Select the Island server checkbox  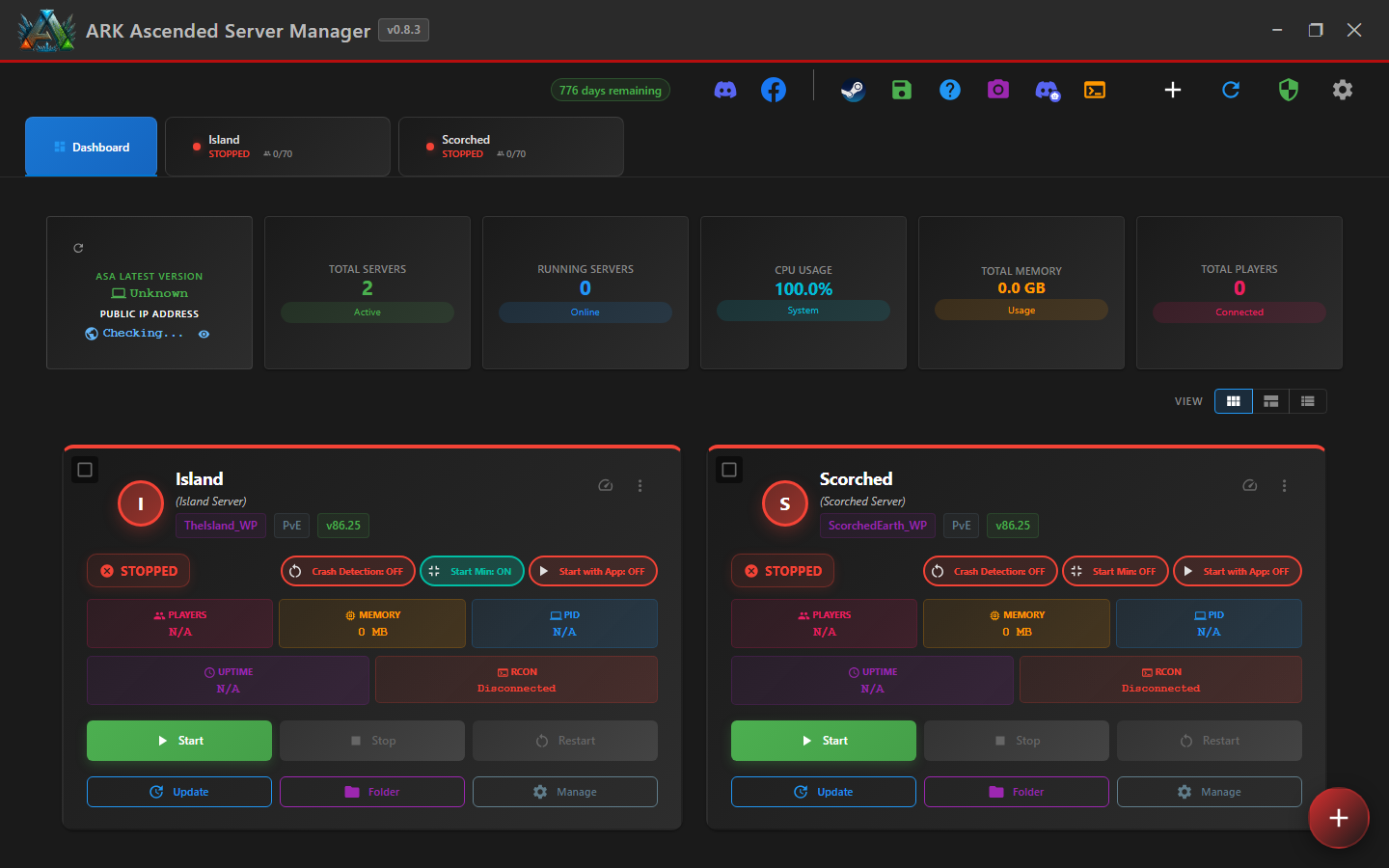tap(85, 470)
